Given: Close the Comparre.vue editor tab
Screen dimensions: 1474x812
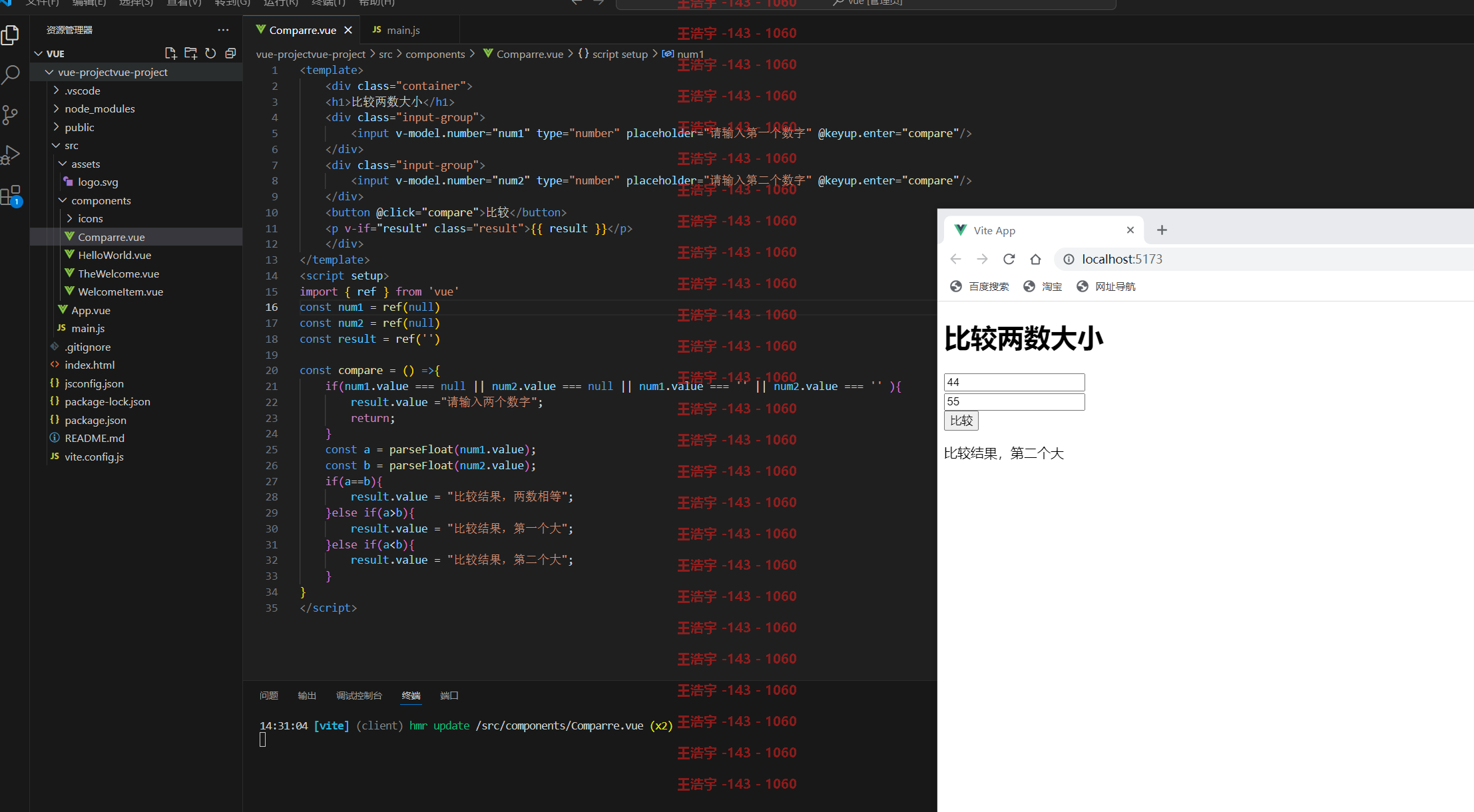Looking at the screenshot, I should (x=348, y=30).
